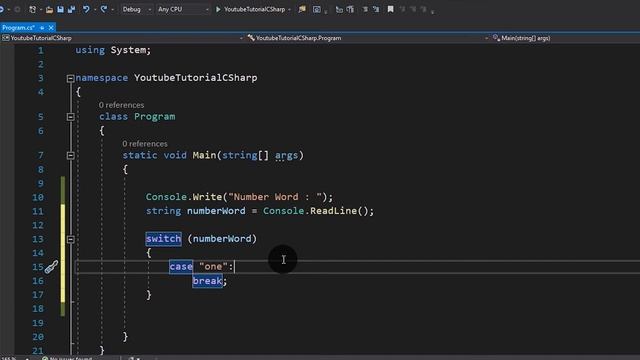Image resolution: width=640 pixels, height=360 pixels.
Task: Click the decrease indent toolbar icon
Action: 365,9
